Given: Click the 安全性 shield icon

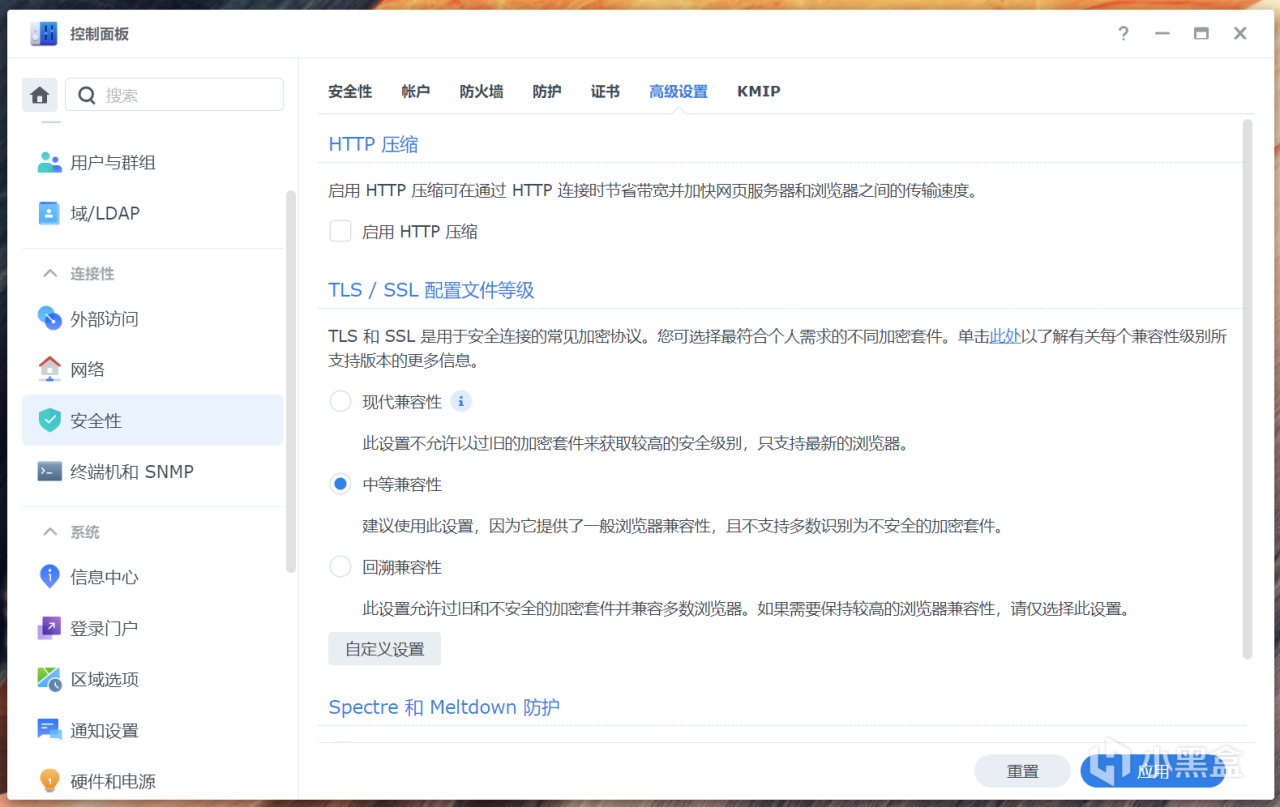Looking at the screenshot, I should click(49, 421).
